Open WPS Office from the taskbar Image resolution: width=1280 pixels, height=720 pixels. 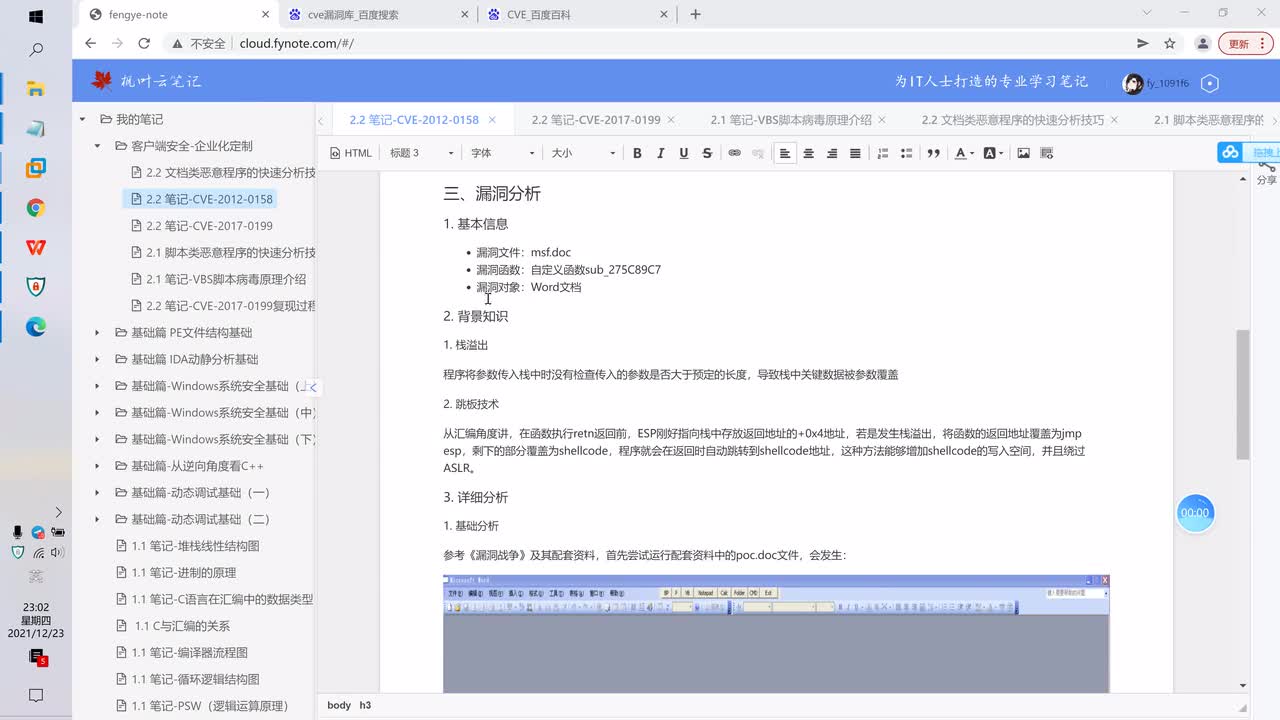36,247
